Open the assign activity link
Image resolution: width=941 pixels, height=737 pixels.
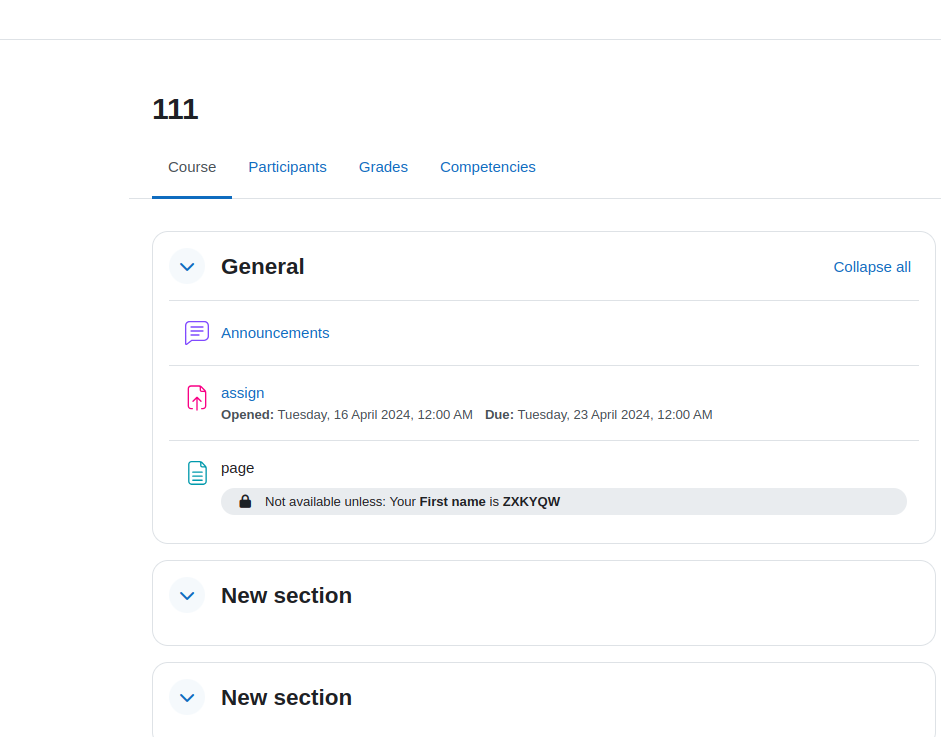click(242, 393)
